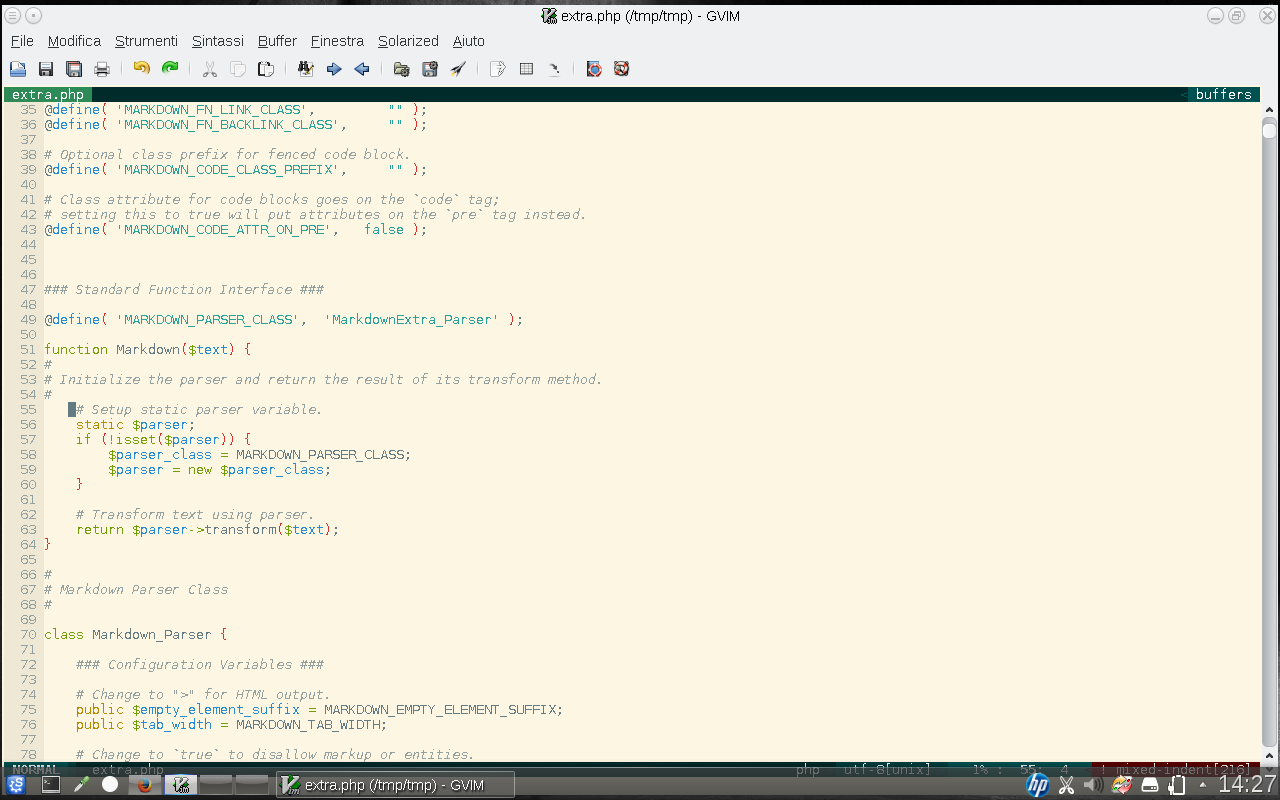
Task: Click the keep-on-desktops circle button in title bar
Action: click(x=33, y=15)
